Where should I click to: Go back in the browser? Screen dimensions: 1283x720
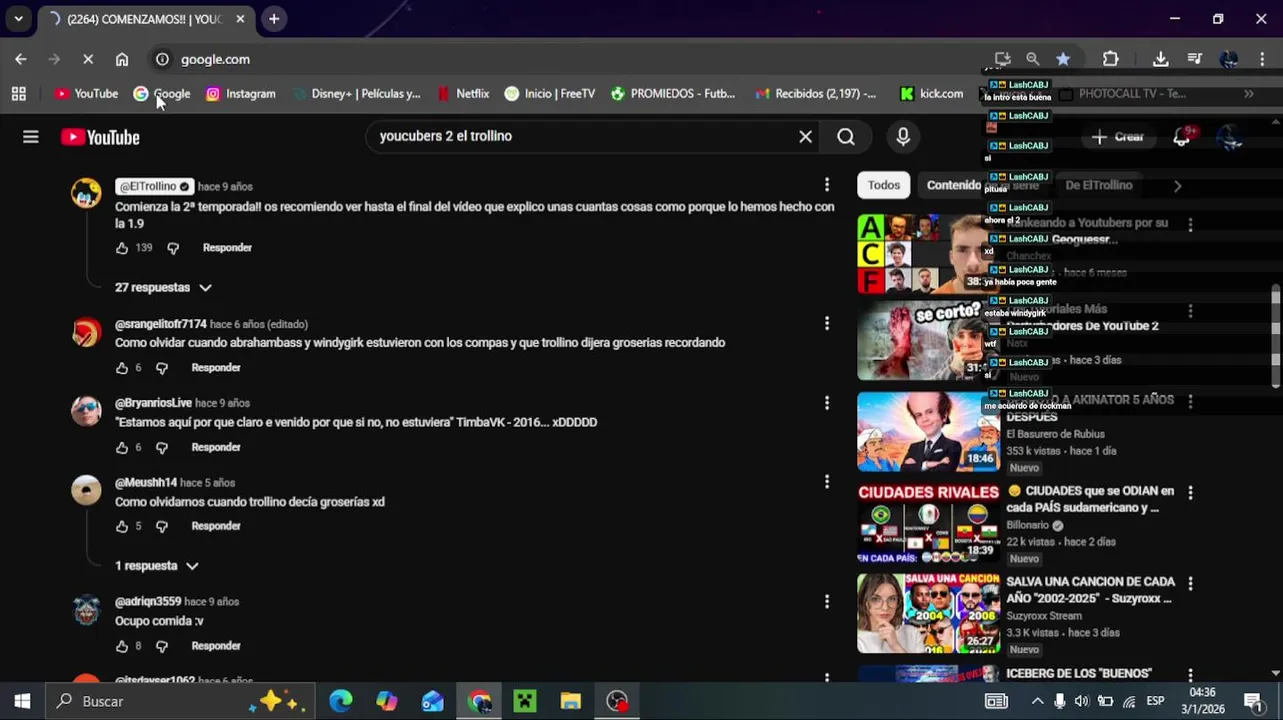coord(21,59)
